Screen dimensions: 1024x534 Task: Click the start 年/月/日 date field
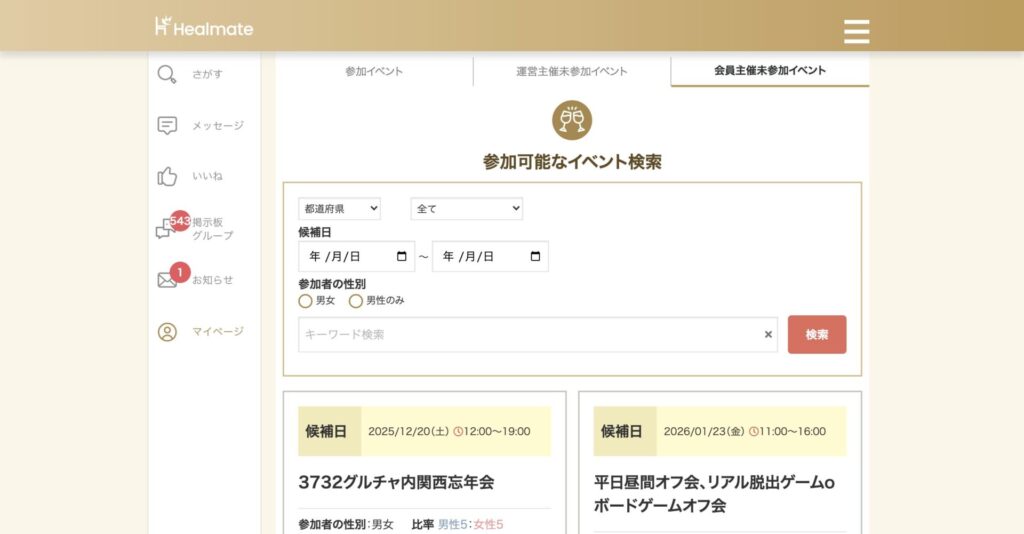(x=357, y=257)
